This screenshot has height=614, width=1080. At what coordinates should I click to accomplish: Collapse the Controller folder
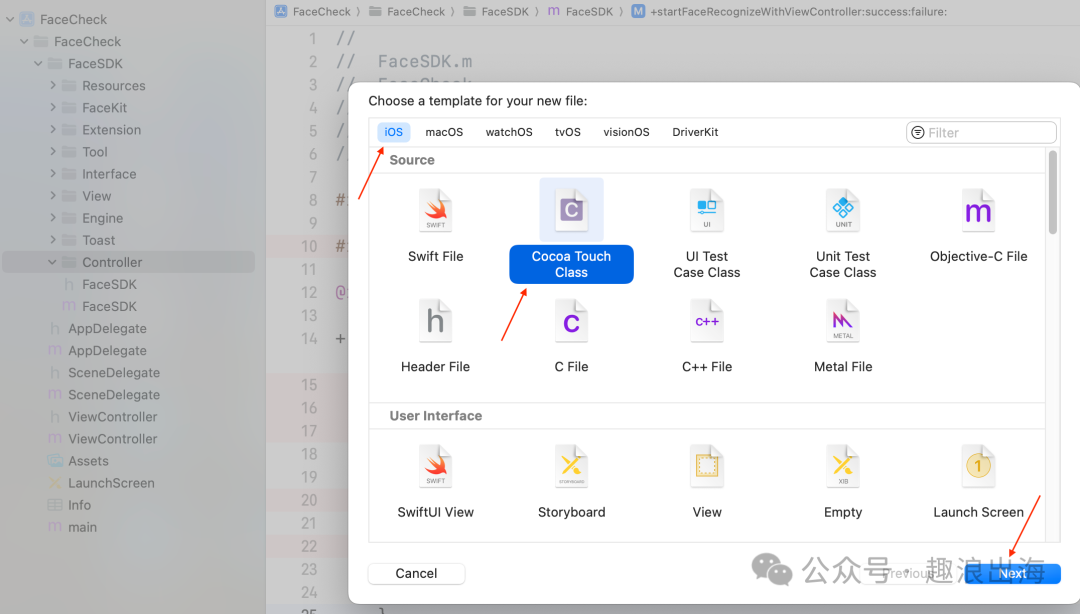coord(52,262)
